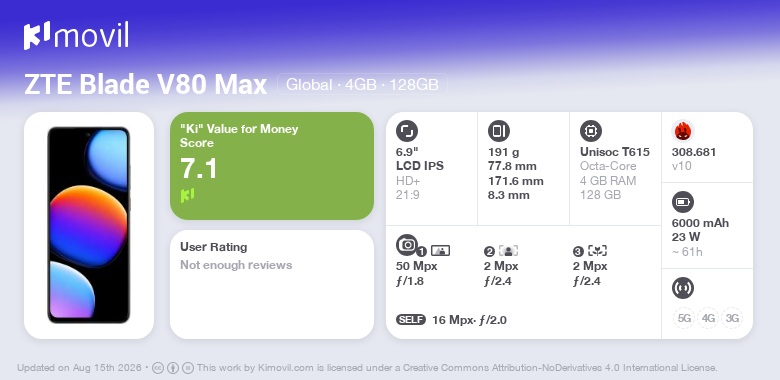Click the Kimovil logo

tap(76, 36)
